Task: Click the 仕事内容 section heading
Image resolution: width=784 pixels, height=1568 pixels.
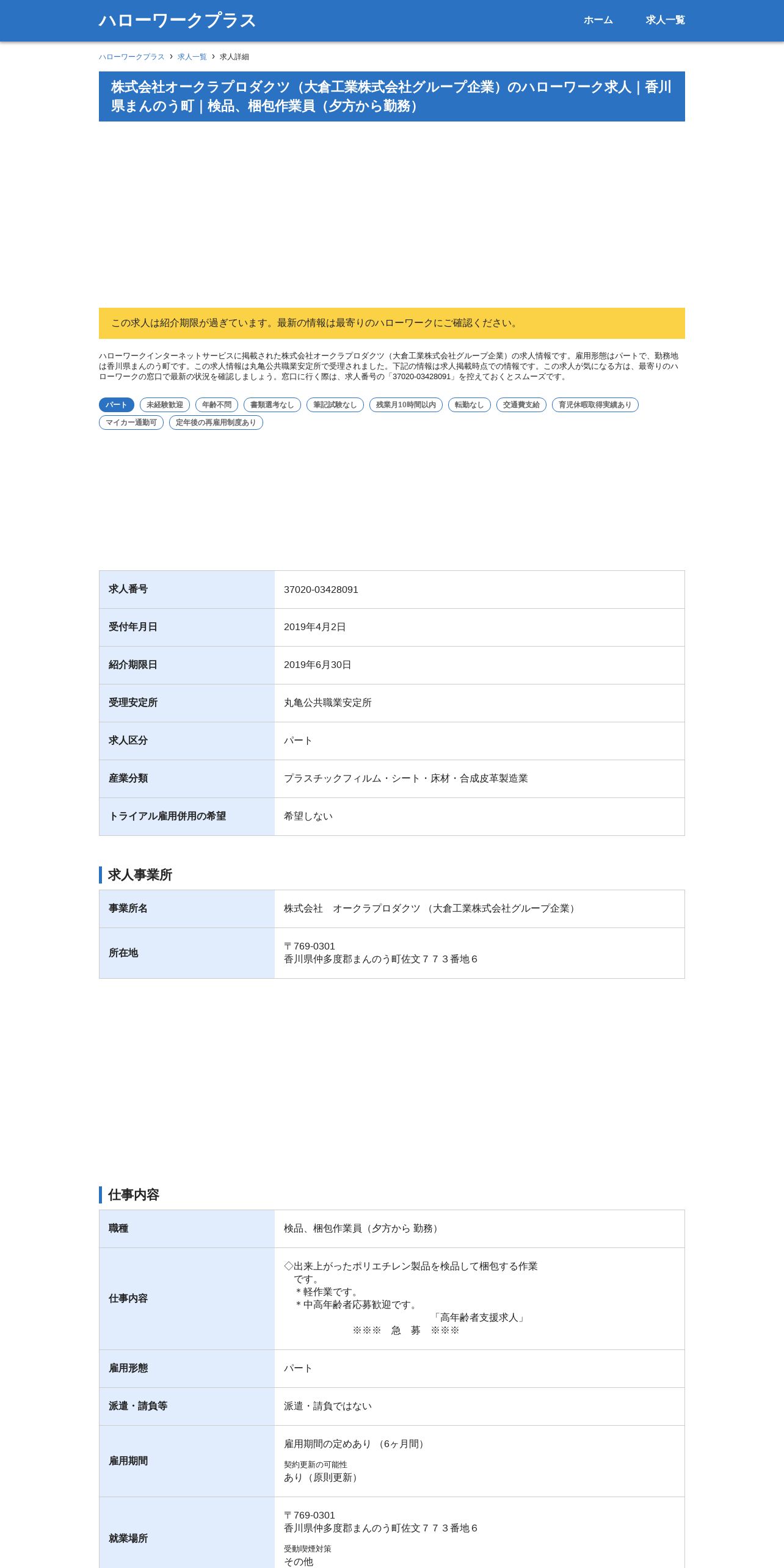Action: (x=134, y=1195)
